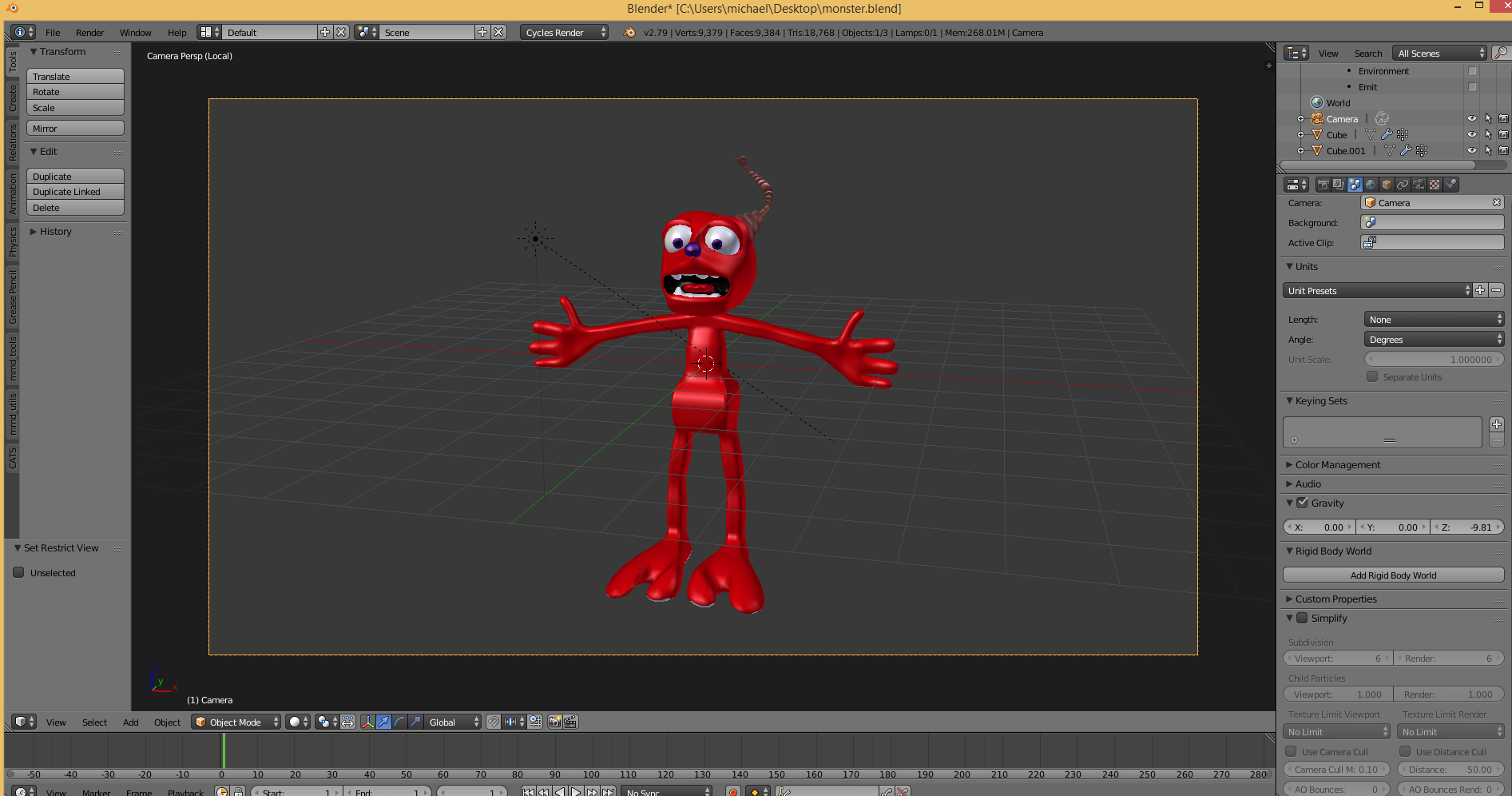Click the add screen layout plus icon
This screenshot has width=1512, height=796.
click(325, 32)
